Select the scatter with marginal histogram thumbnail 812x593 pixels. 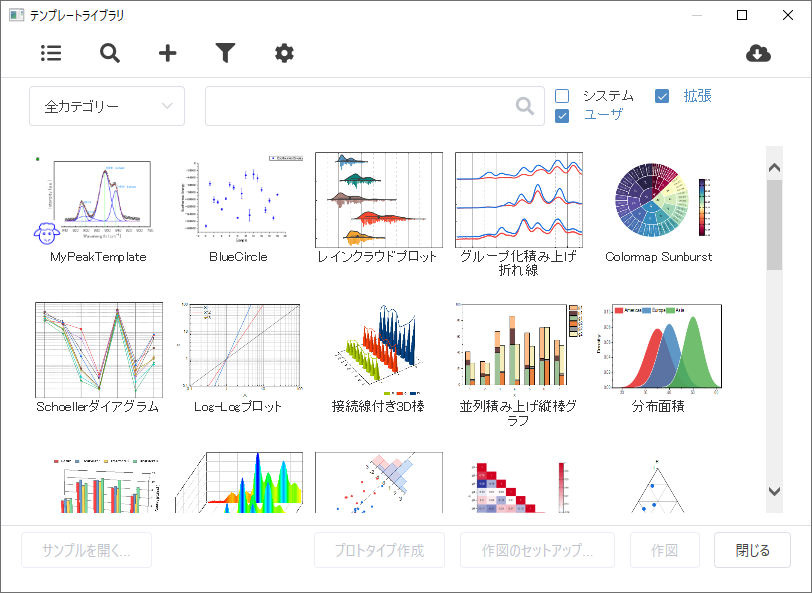(379, 483)
